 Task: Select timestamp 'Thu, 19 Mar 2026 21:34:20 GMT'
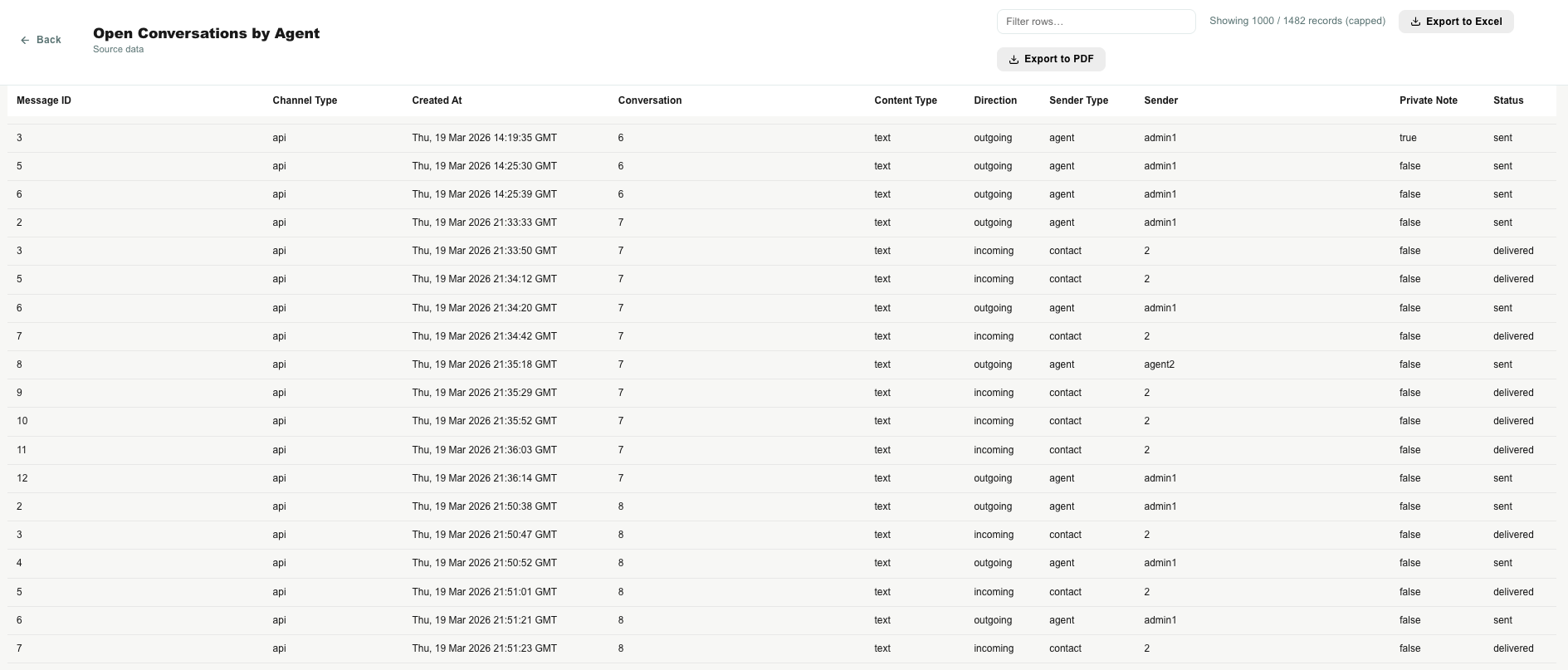point(484,308)
